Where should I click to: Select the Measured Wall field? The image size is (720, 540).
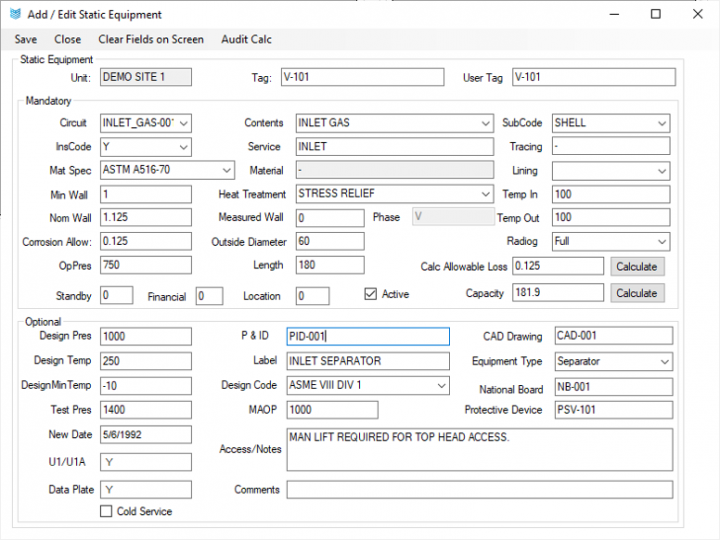pyautogui.click(x=330, y=218)
